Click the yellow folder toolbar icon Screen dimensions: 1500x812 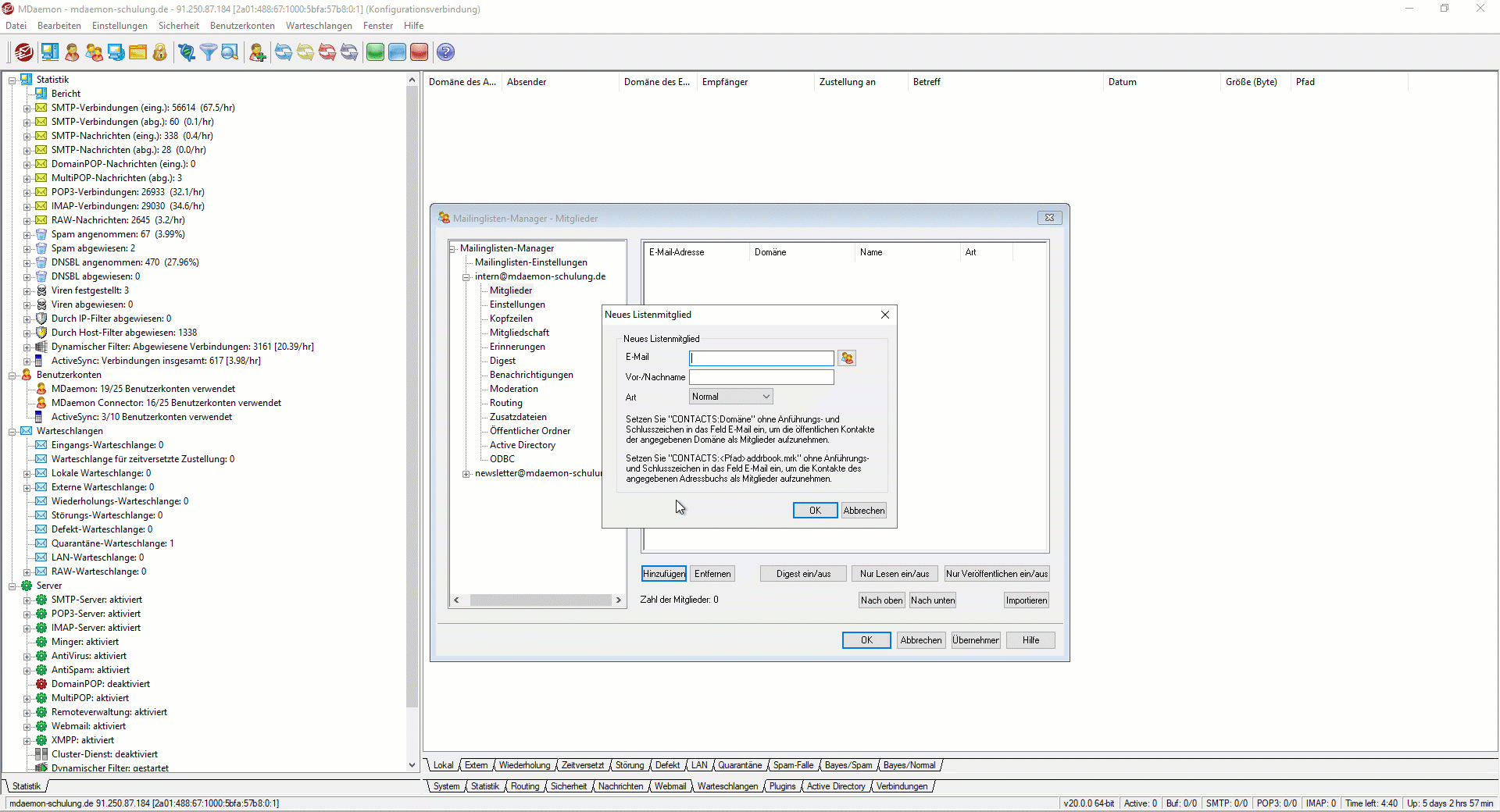[138, 52]
